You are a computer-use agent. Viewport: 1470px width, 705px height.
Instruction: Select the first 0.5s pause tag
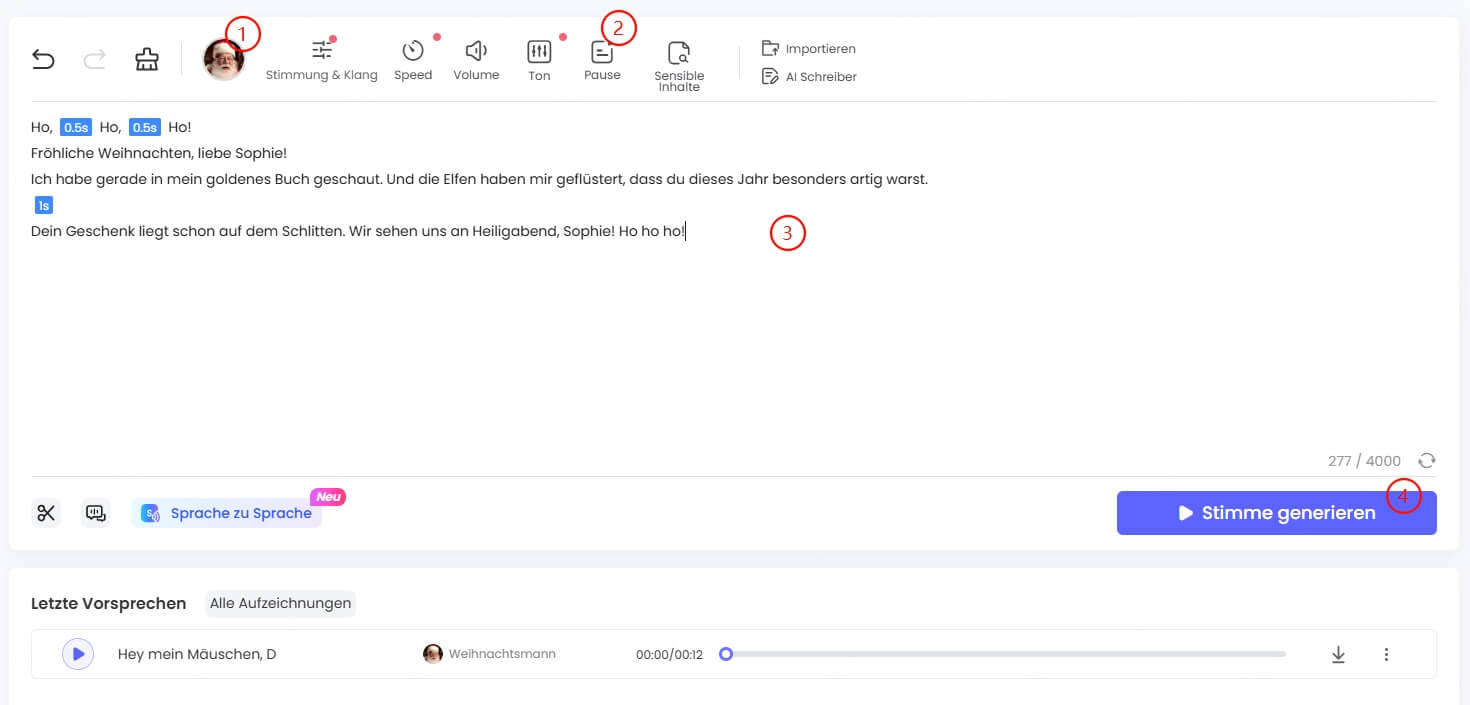pyautogui.click(x=76, y=127)
